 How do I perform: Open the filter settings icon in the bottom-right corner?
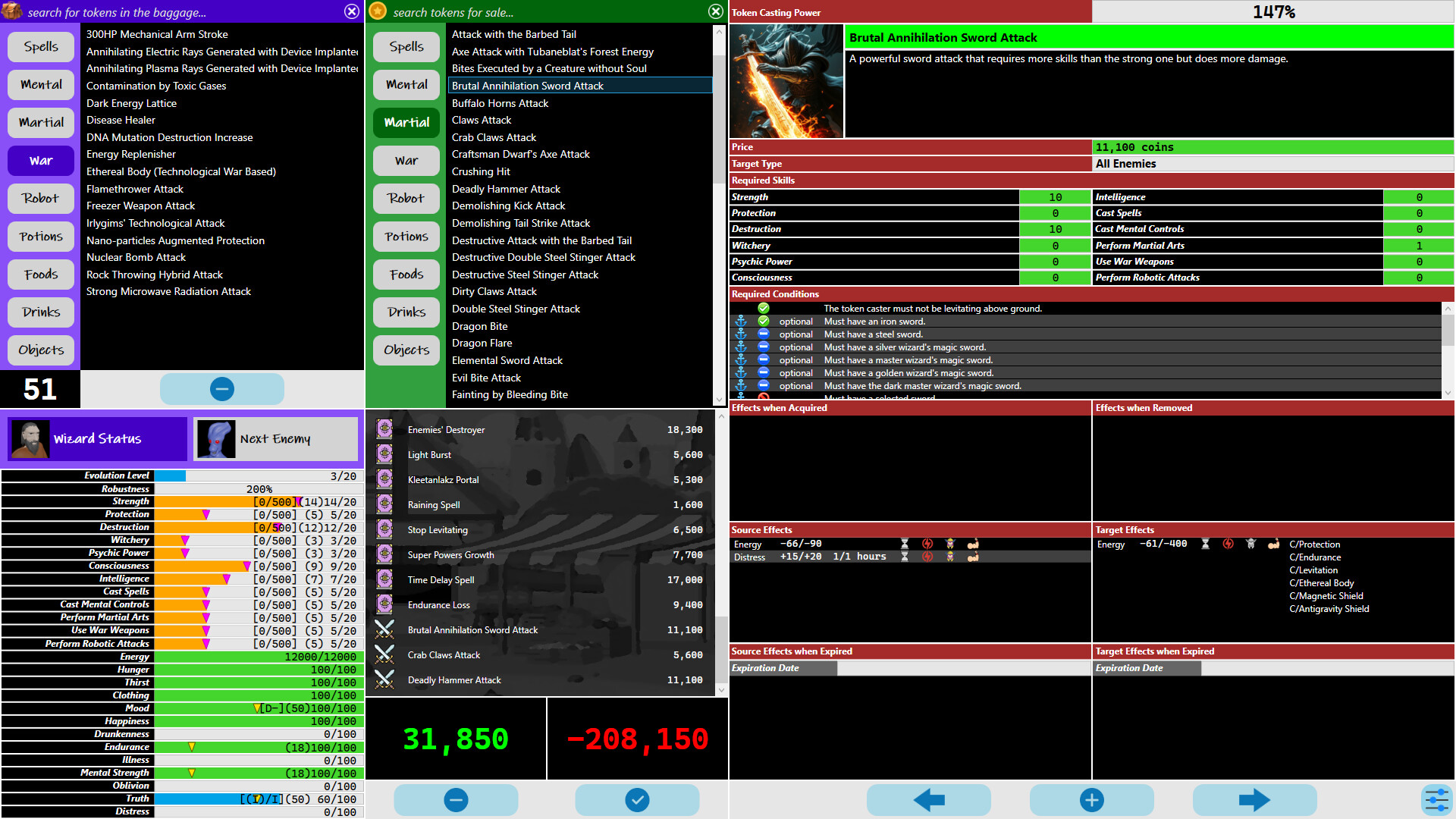coord(1436,799)
